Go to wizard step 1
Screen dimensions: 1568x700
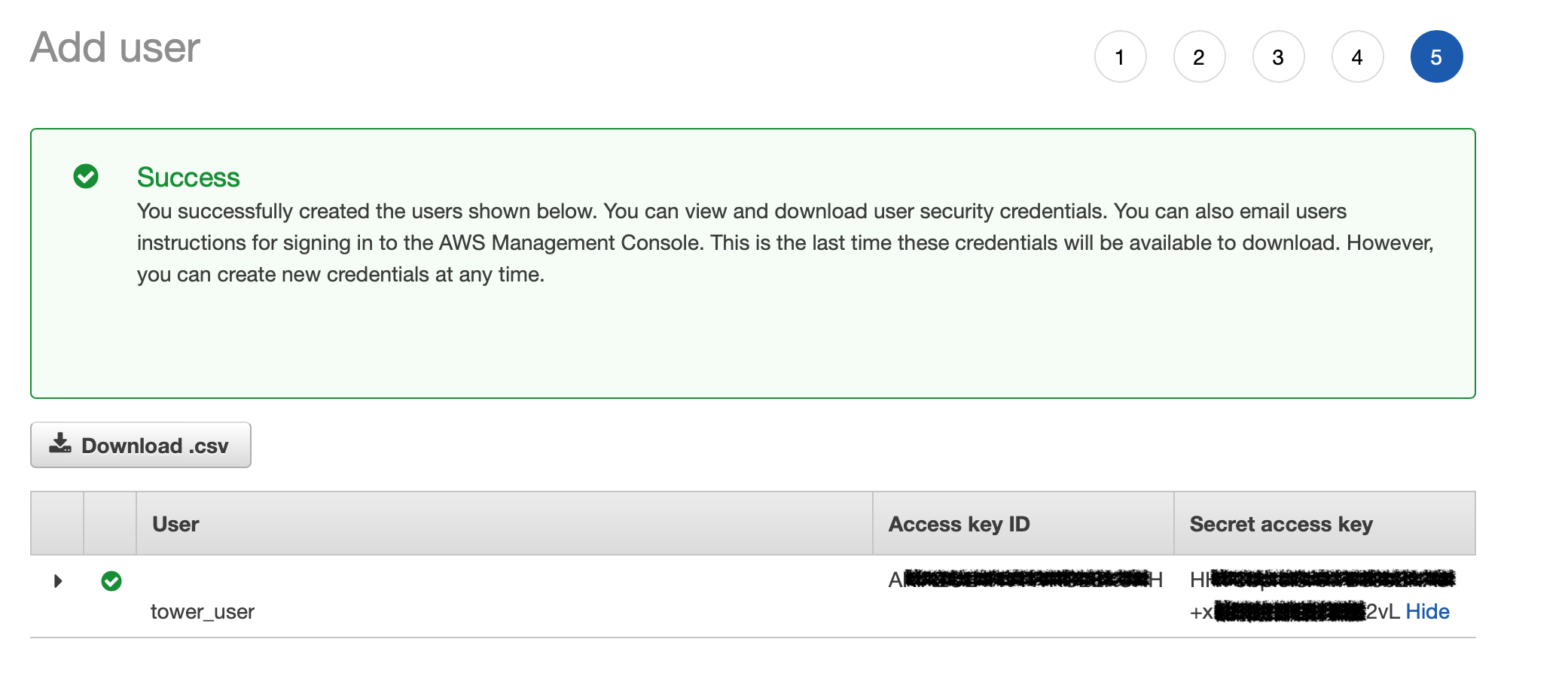1120,56
